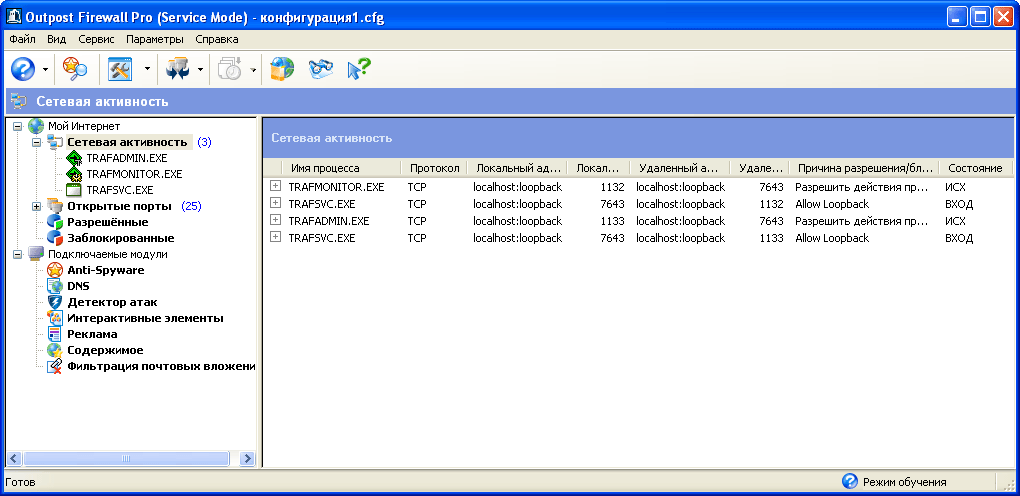Expand TRAFSVC.EXE row with remote port 1133
This screenshot has height=496, width=1020.
pos(275,238)
